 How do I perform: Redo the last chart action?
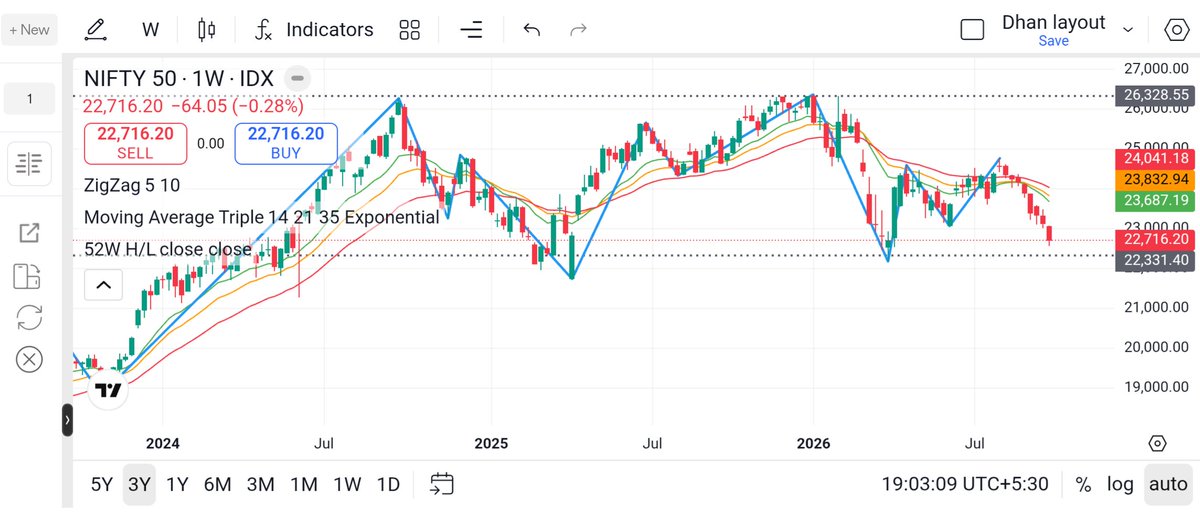[578, 30]
